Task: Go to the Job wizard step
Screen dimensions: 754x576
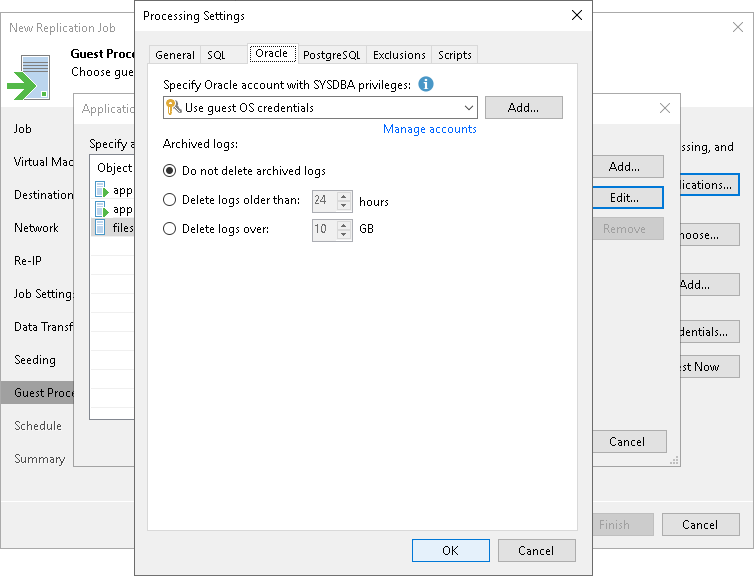Action: click(x=23, y=129)
